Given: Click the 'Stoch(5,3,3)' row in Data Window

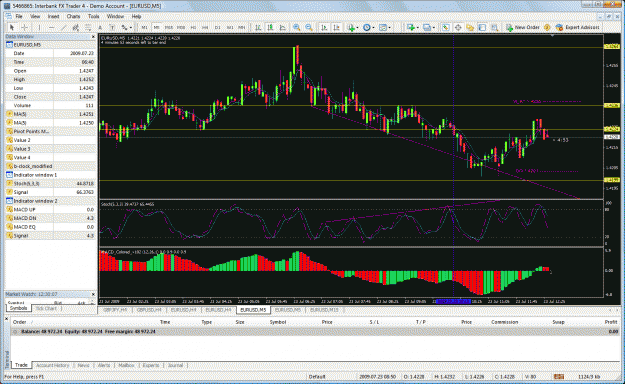Looking at the screenshot, I should point(50,183).
